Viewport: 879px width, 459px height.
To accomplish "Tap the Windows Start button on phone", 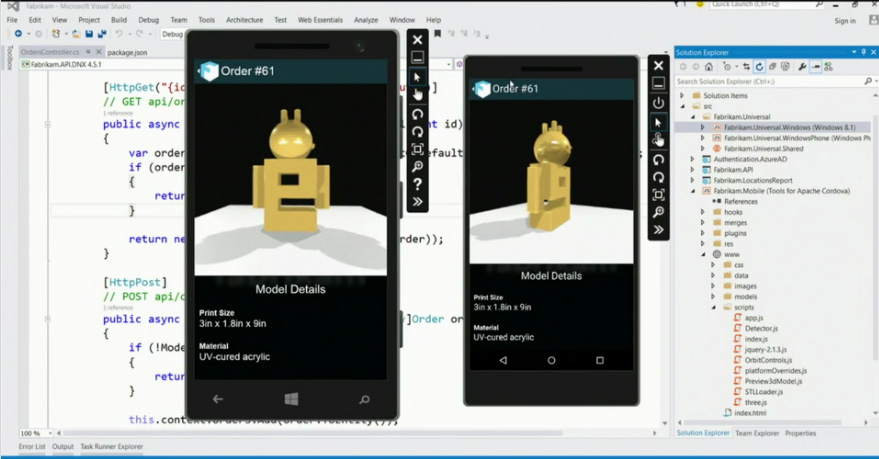I will point(291,399).
